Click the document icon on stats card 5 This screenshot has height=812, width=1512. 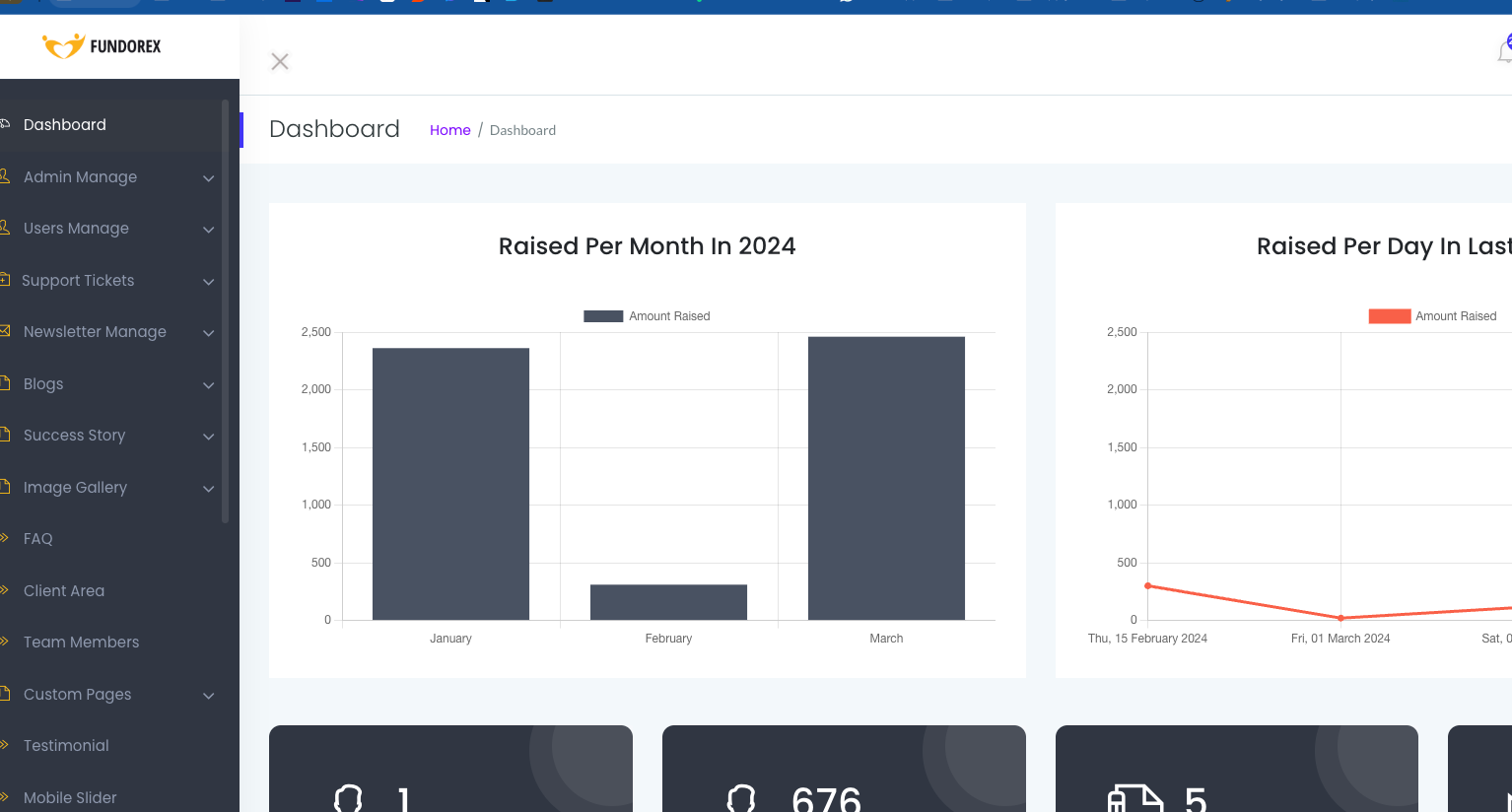click(1135, 798)
